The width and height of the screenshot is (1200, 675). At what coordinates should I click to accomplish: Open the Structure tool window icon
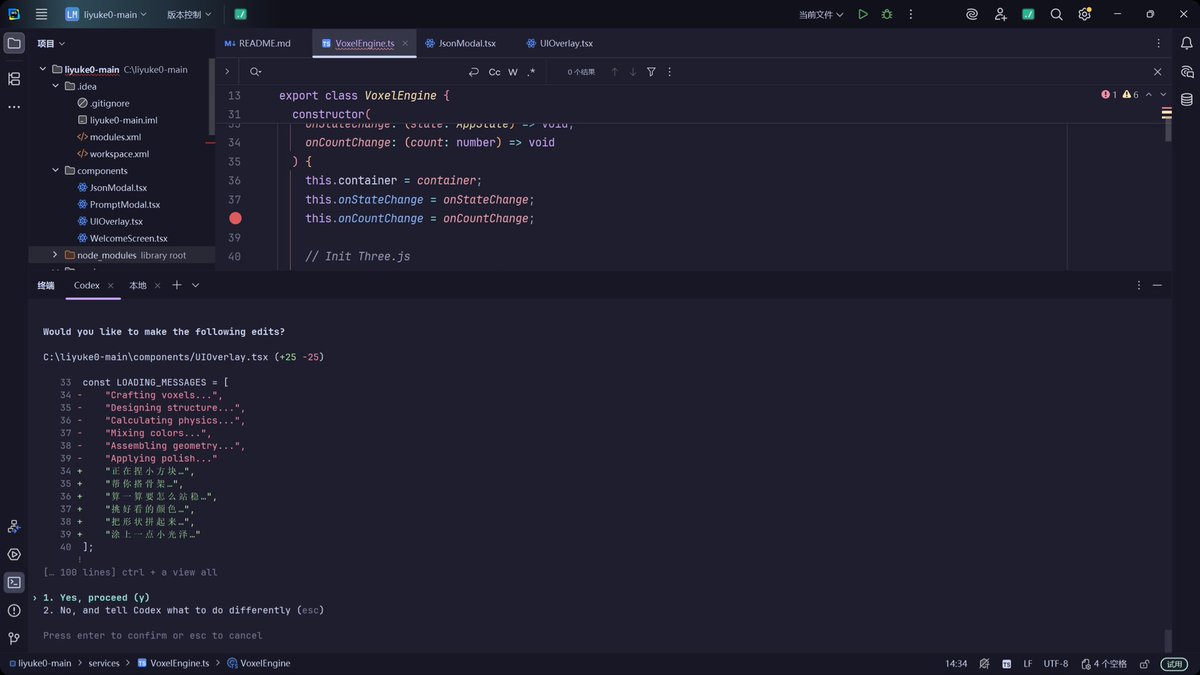click(x=14, y=78)
